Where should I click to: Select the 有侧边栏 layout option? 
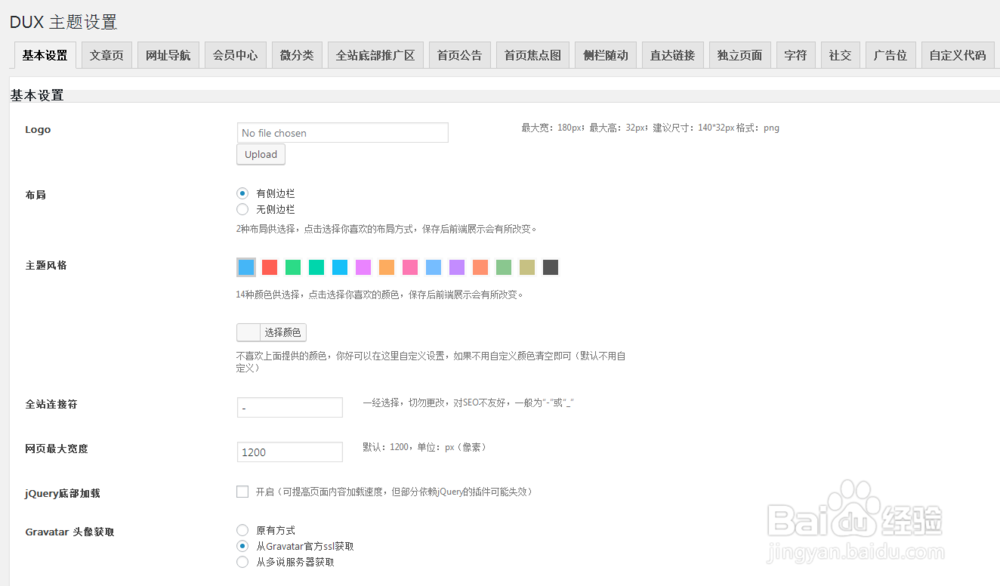pos(241,193)
